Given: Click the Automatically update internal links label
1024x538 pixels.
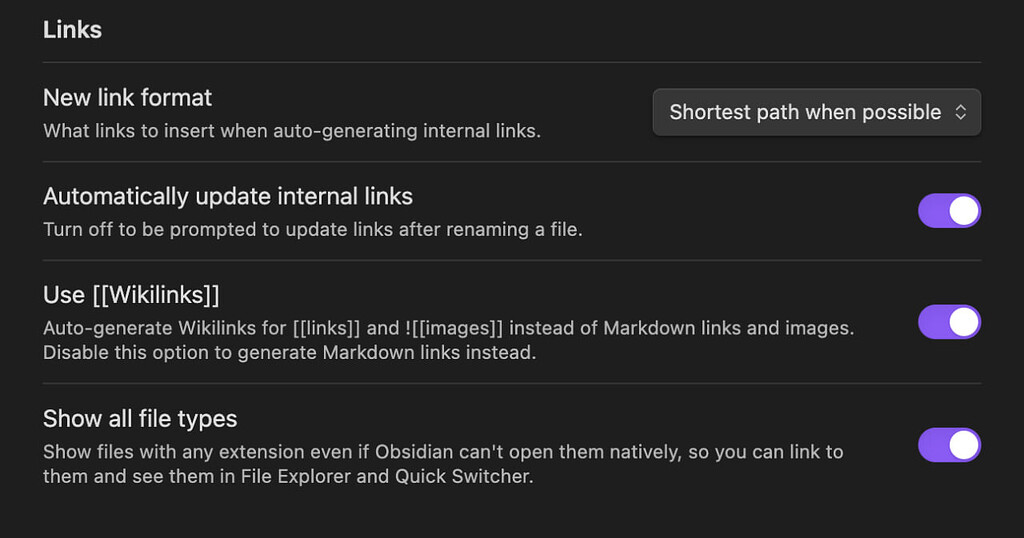Looking at the screenshot, I should (x=227, y=196).
